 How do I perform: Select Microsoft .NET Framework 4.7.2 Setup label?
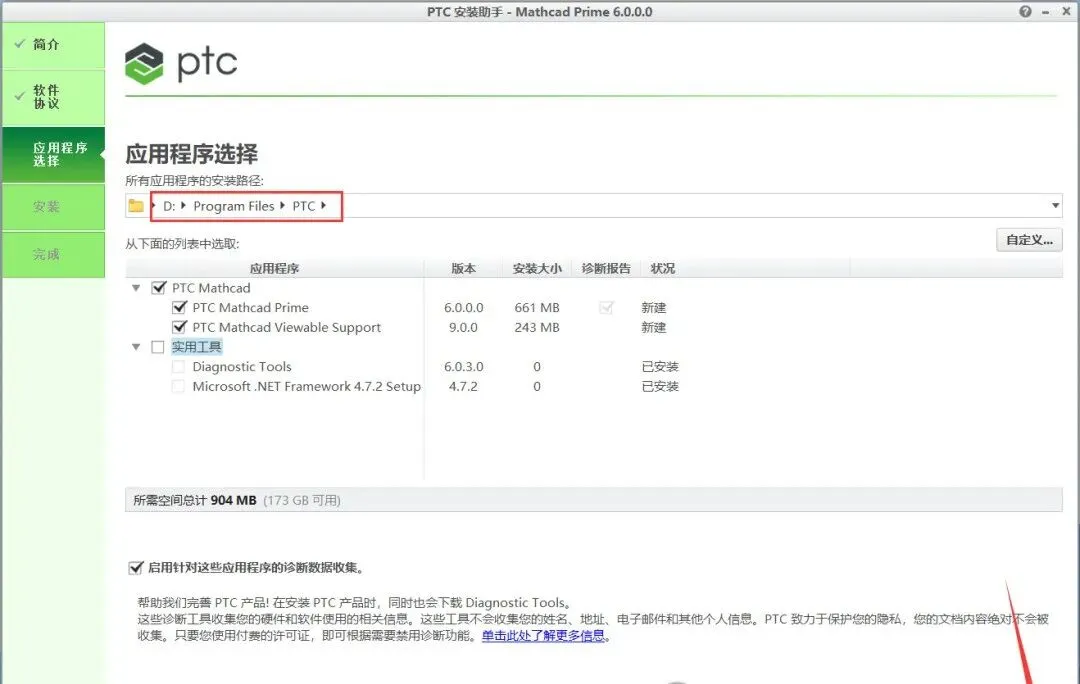click(x=307, y=386)
